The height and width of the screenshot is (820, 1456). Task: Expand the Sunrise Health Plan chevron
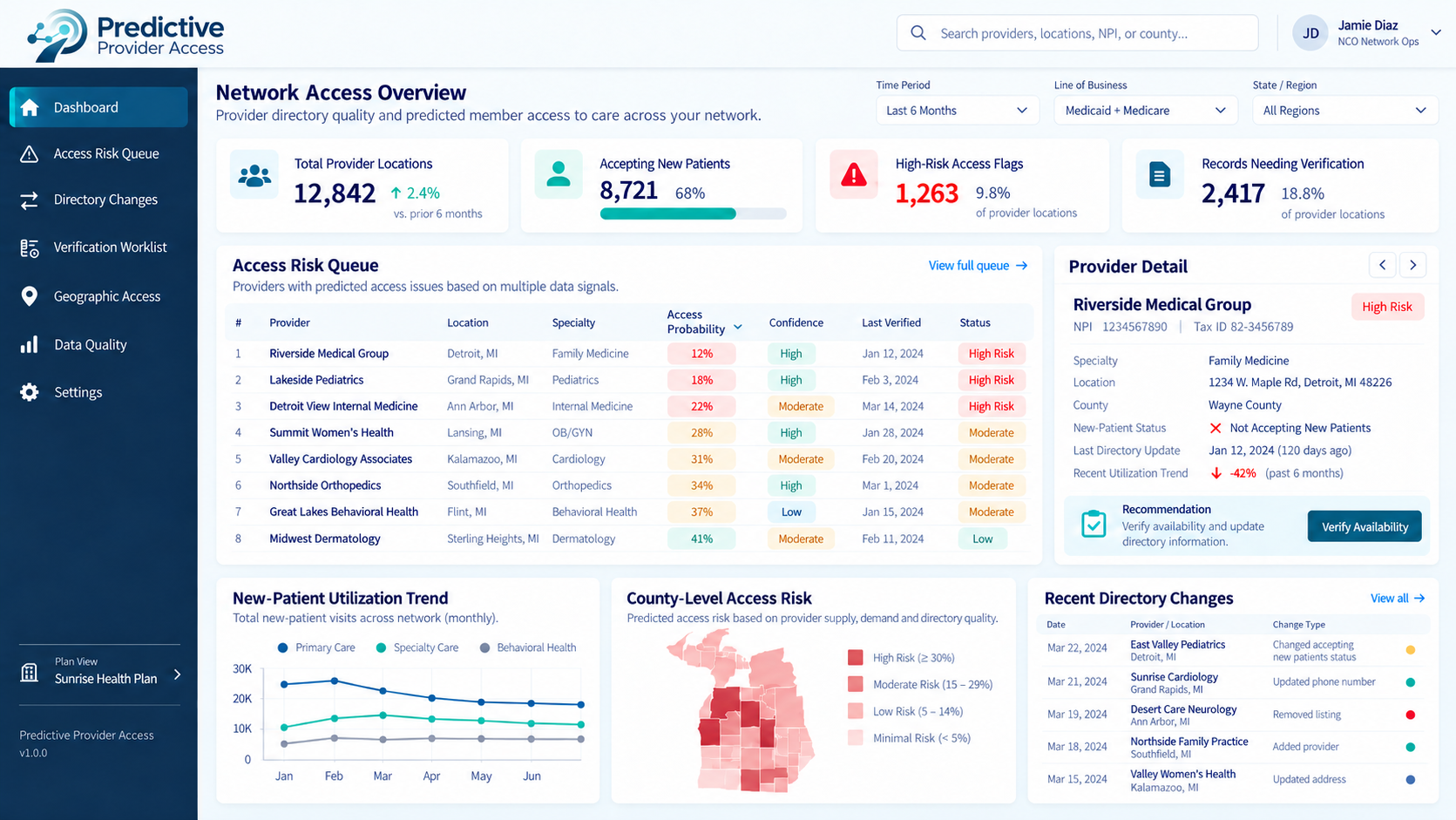pyautogui.click(x=178, y=674)
